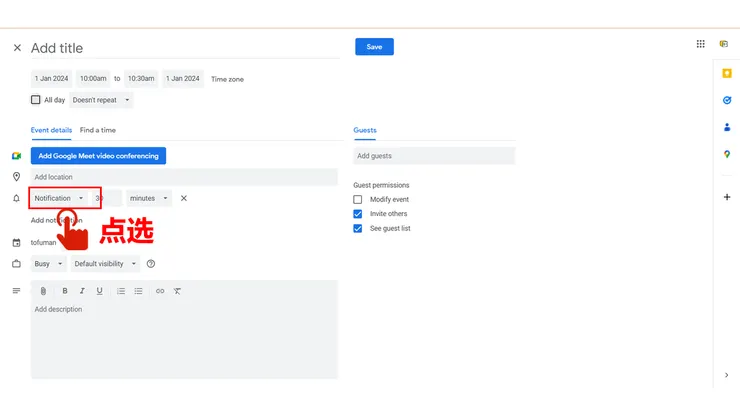This screenshot has width=740, height=416.
Task: Expand the Doesn't repeat dropdown
Action: click(x=102, y=100)
